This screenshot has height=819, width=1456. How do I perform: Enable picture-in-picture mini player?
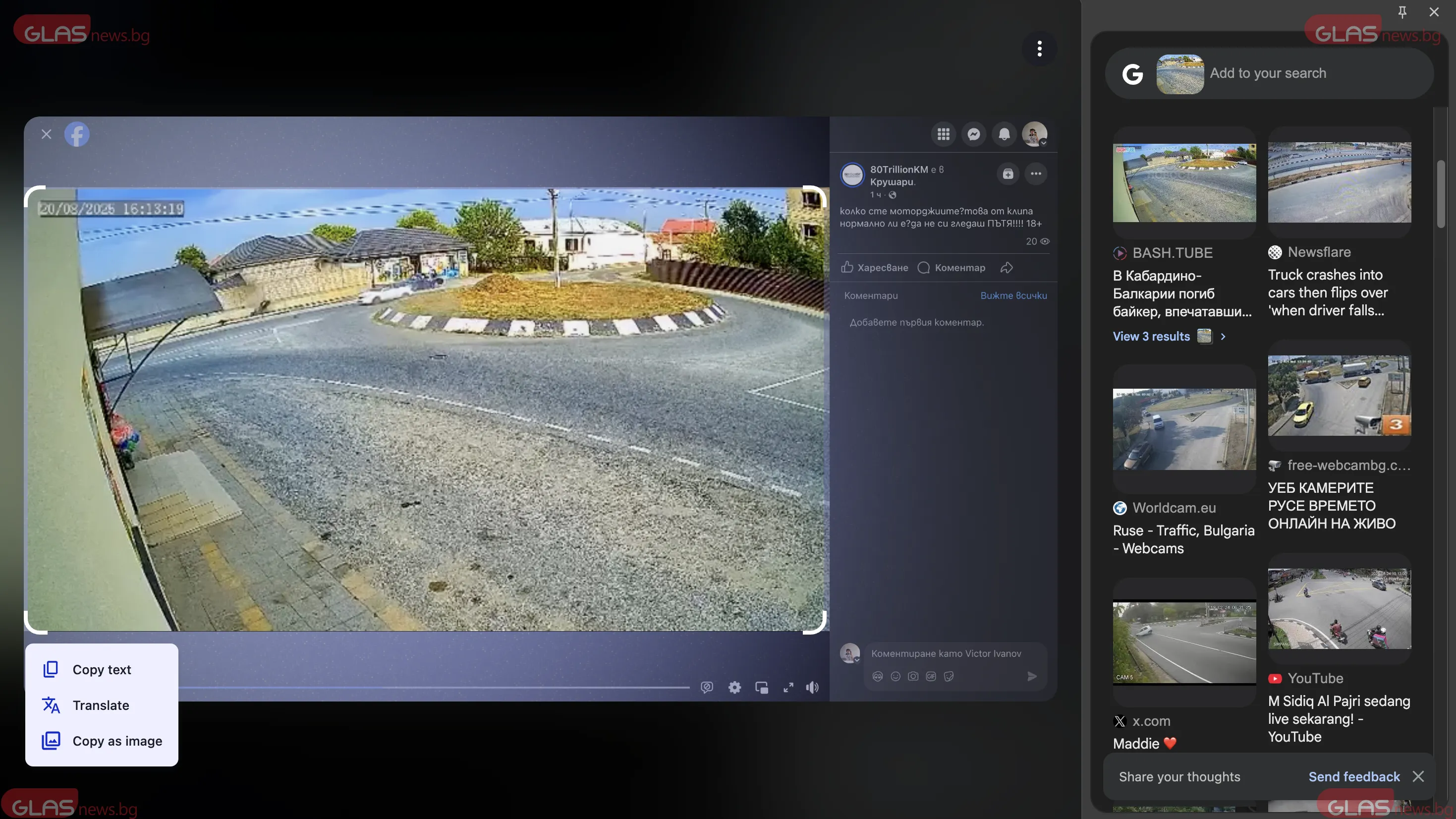(x=761, y=687)
